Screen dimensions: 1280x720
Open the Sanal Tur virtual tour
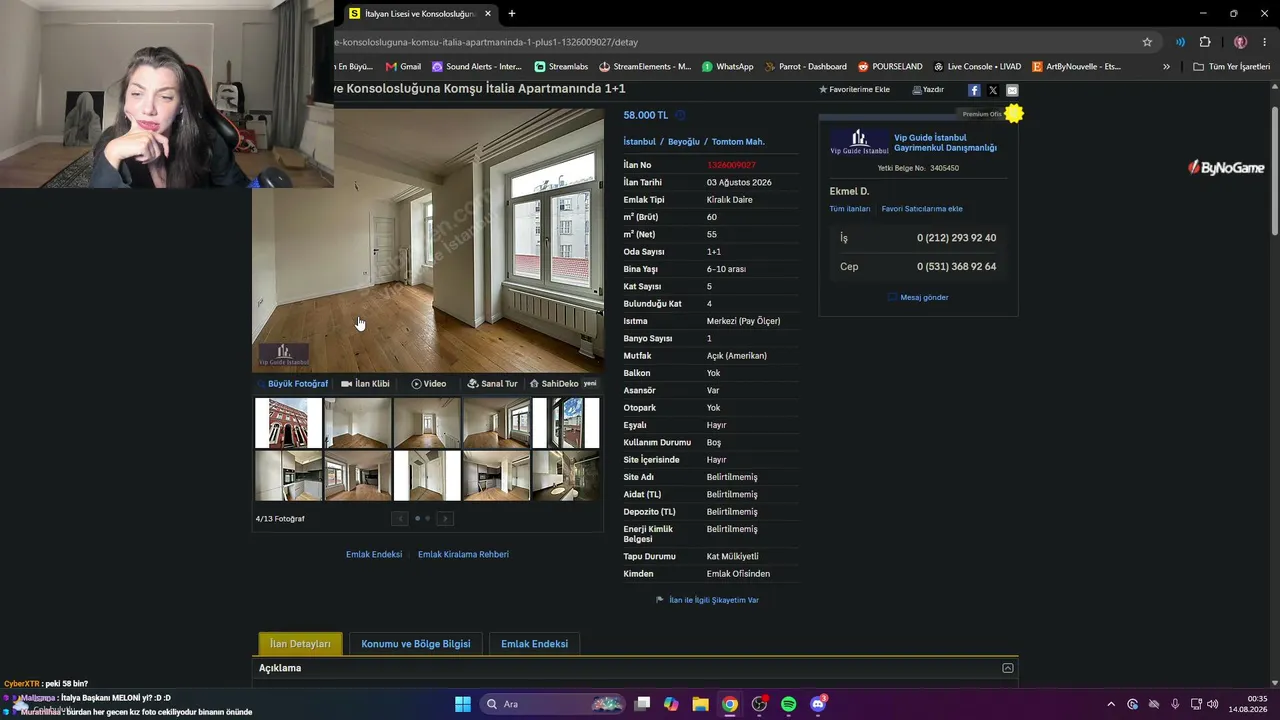[x=493, y=384]
